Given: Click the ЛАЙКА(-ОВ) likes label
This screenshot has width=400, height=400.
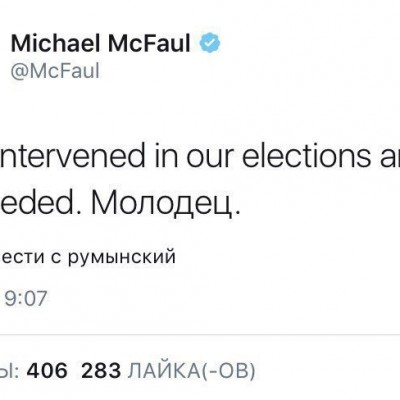Looking at the screenshot, I should pyautogui.click(x=192, y=371).
